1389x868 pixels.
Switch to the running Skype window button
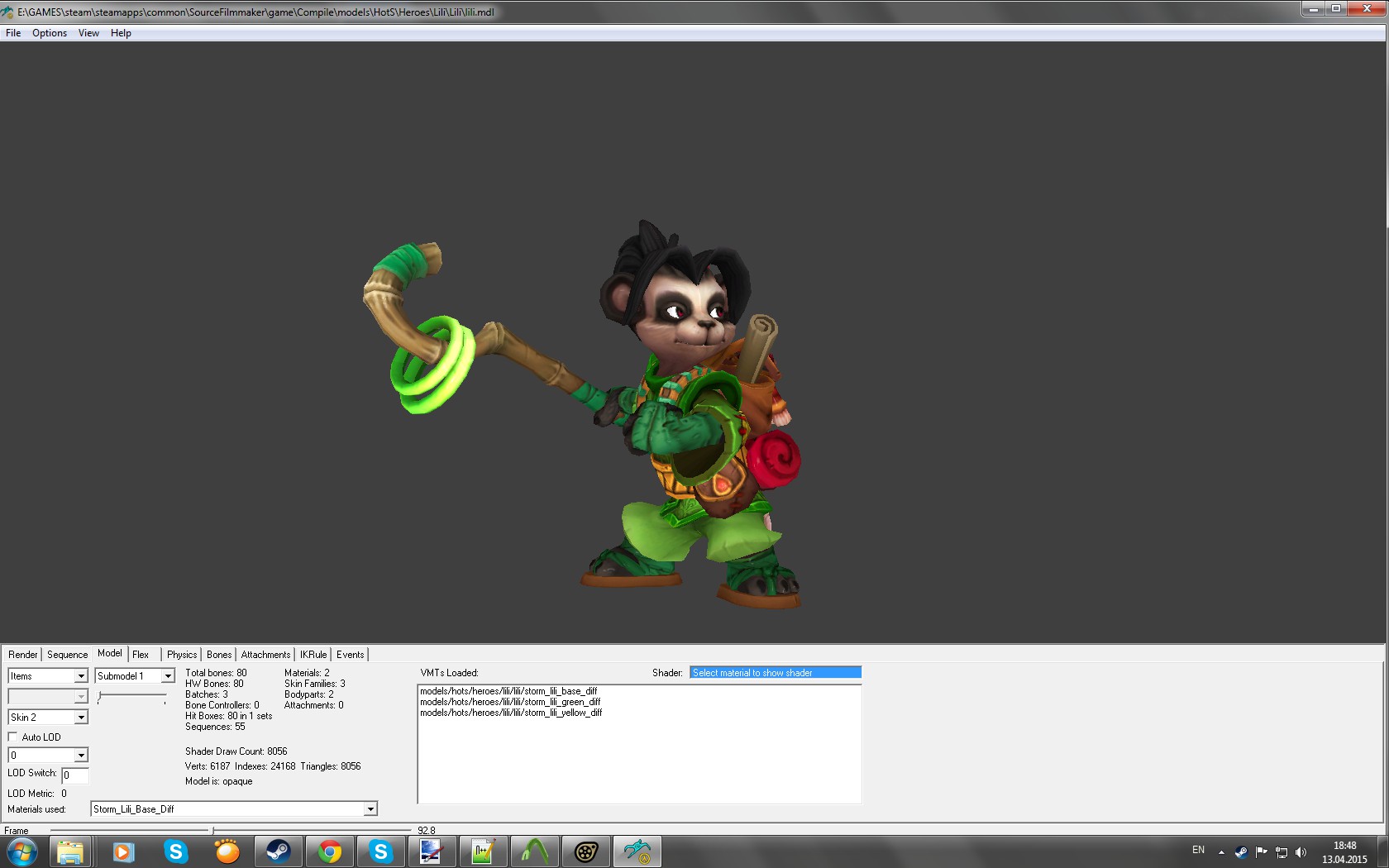[380, 851]
